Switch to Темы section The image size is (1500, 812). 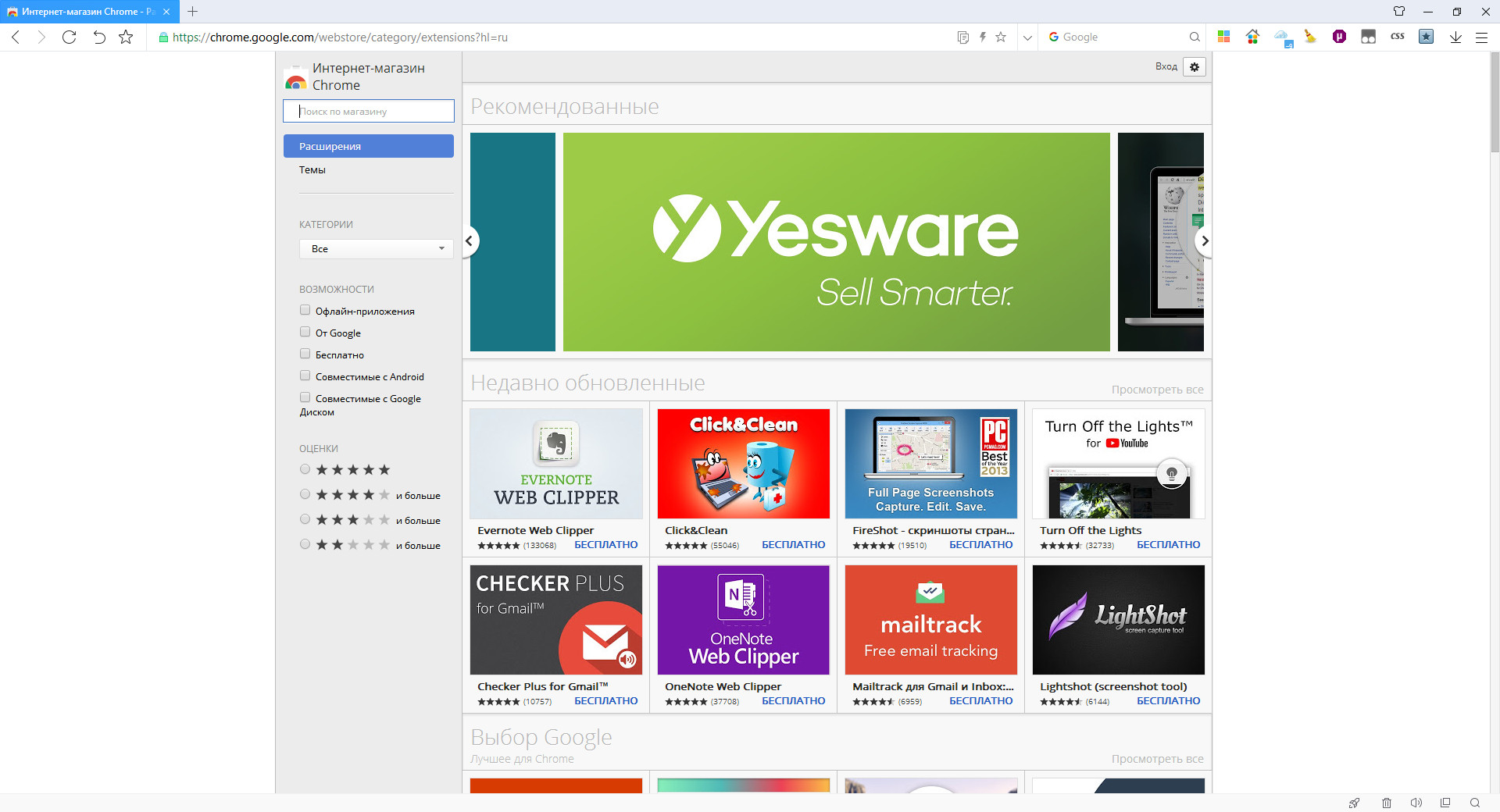[x=312, y=169]
